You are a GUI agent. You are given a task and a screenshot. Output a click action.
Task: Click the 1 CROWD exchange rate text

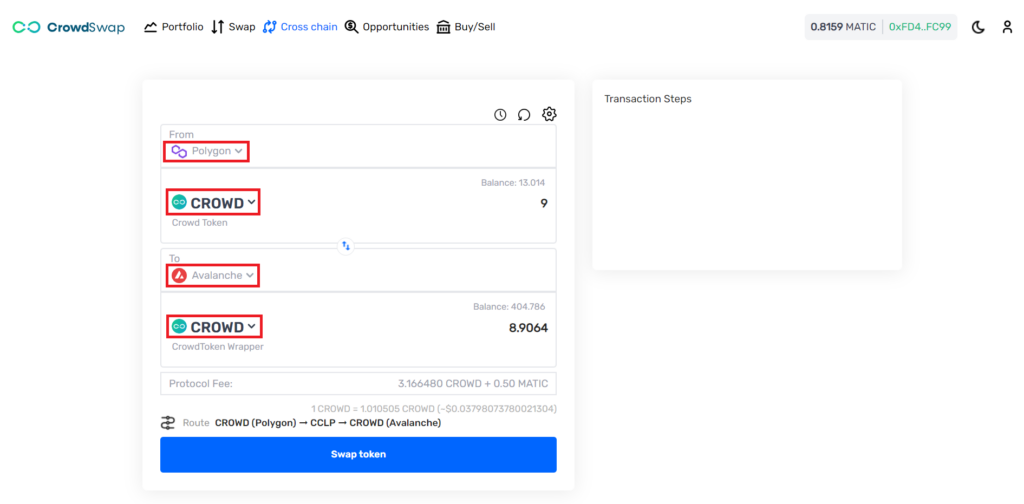(x=434, y=409)
